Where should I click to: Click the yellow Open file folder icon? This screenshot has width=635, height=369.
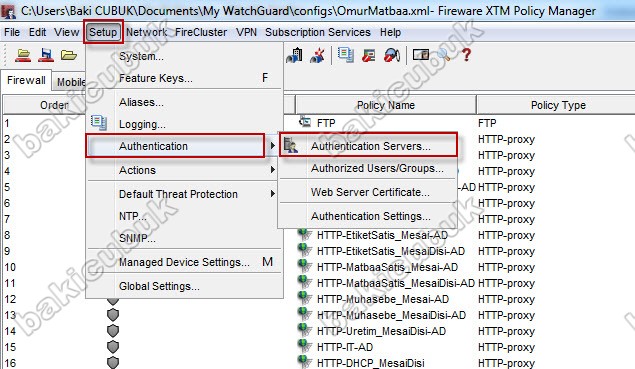click(x=68, y=55)
